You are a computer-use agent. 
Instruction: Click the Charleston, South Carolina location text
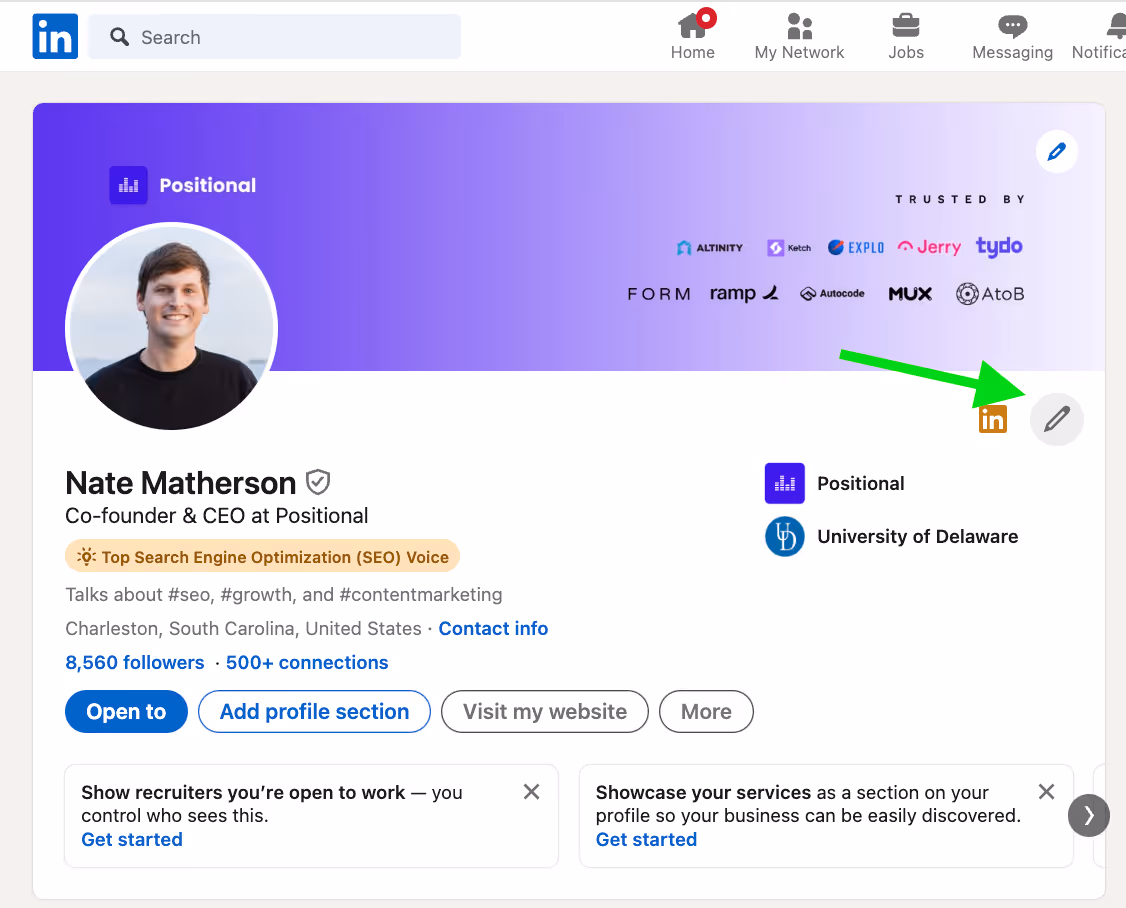pyautogui.click(x=243, y=629)
